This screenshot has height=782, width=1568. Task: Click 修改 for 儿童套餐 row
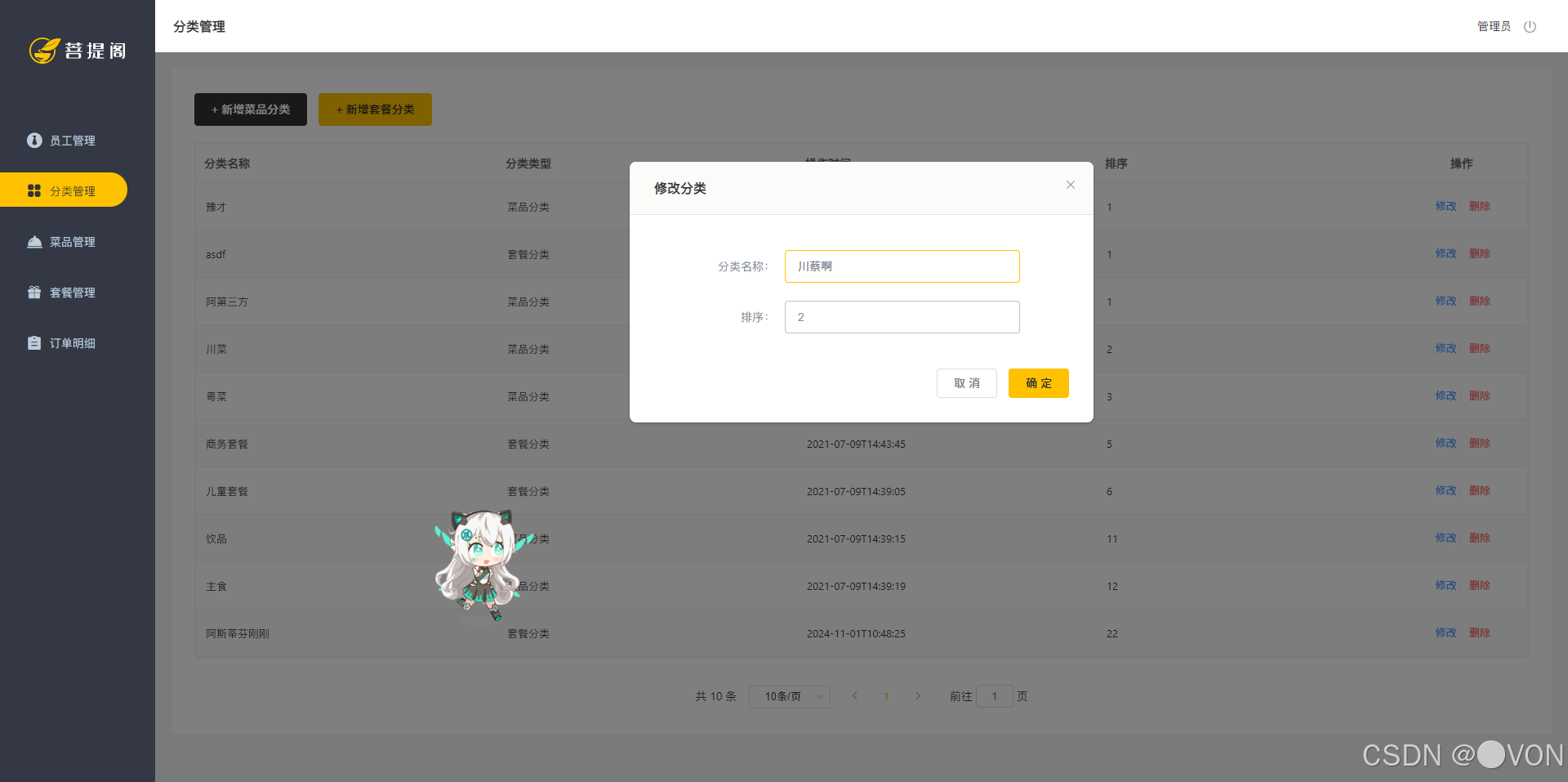pos(1445,490)
